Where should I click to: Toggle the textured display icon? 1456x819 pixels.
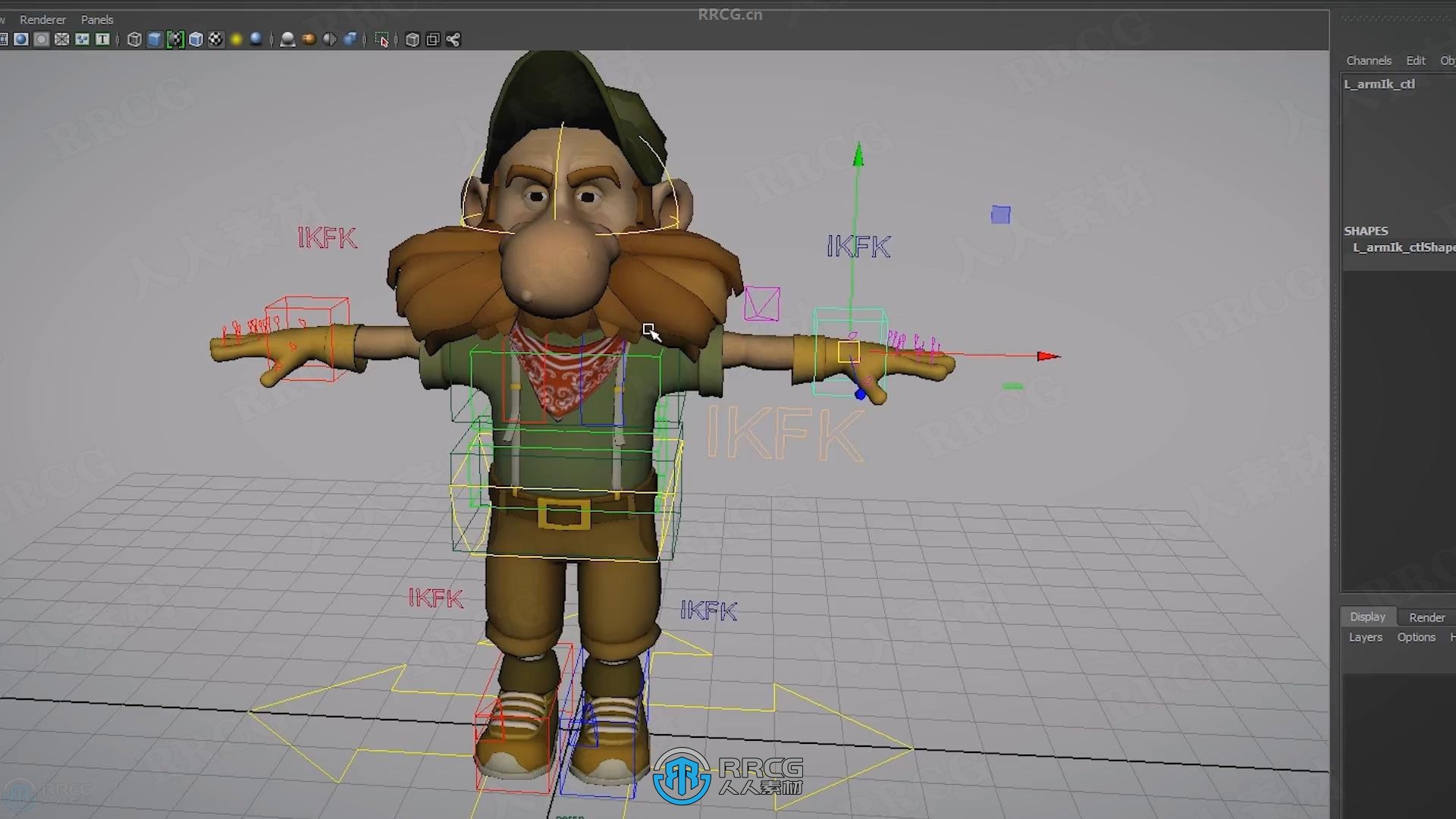tap(216, 39)
